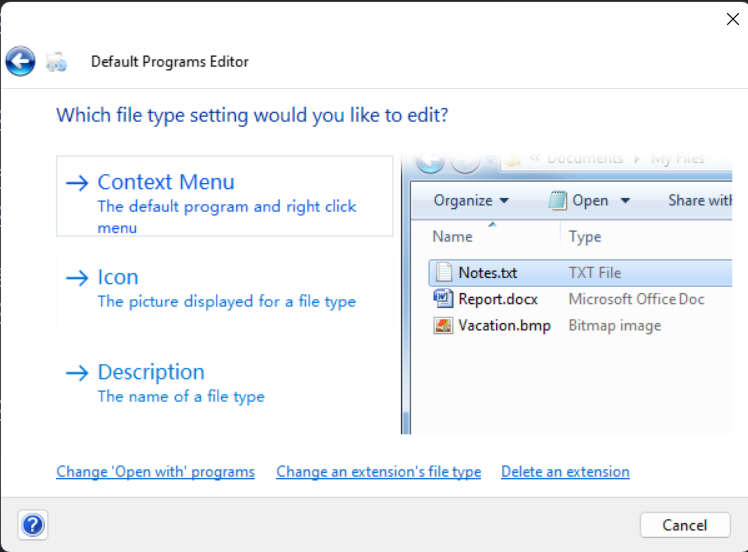Click the blue back arrow button
The height and width of the screenshot is (552, 748).
pyautogui.click(x=20, y=61)
